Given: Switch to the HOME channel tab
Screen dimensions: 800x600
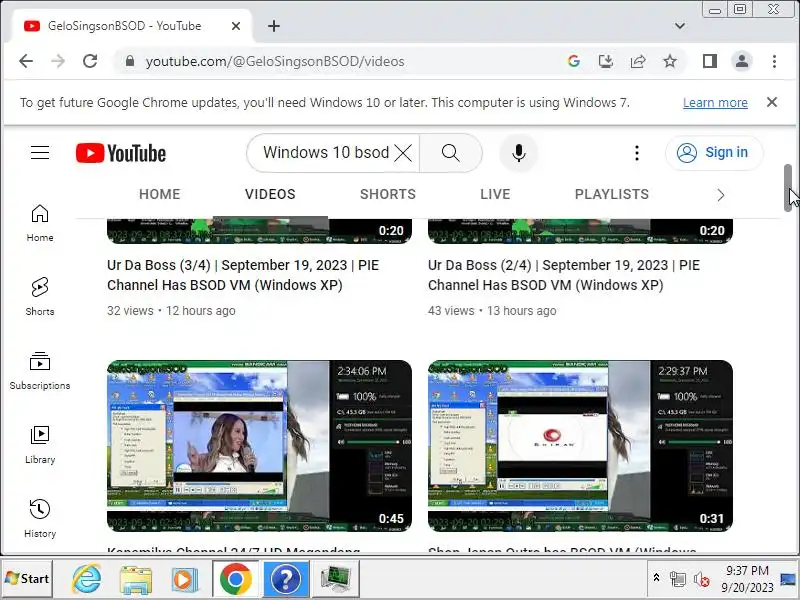Looking at the screenshot, I should (x=159, y=194).
